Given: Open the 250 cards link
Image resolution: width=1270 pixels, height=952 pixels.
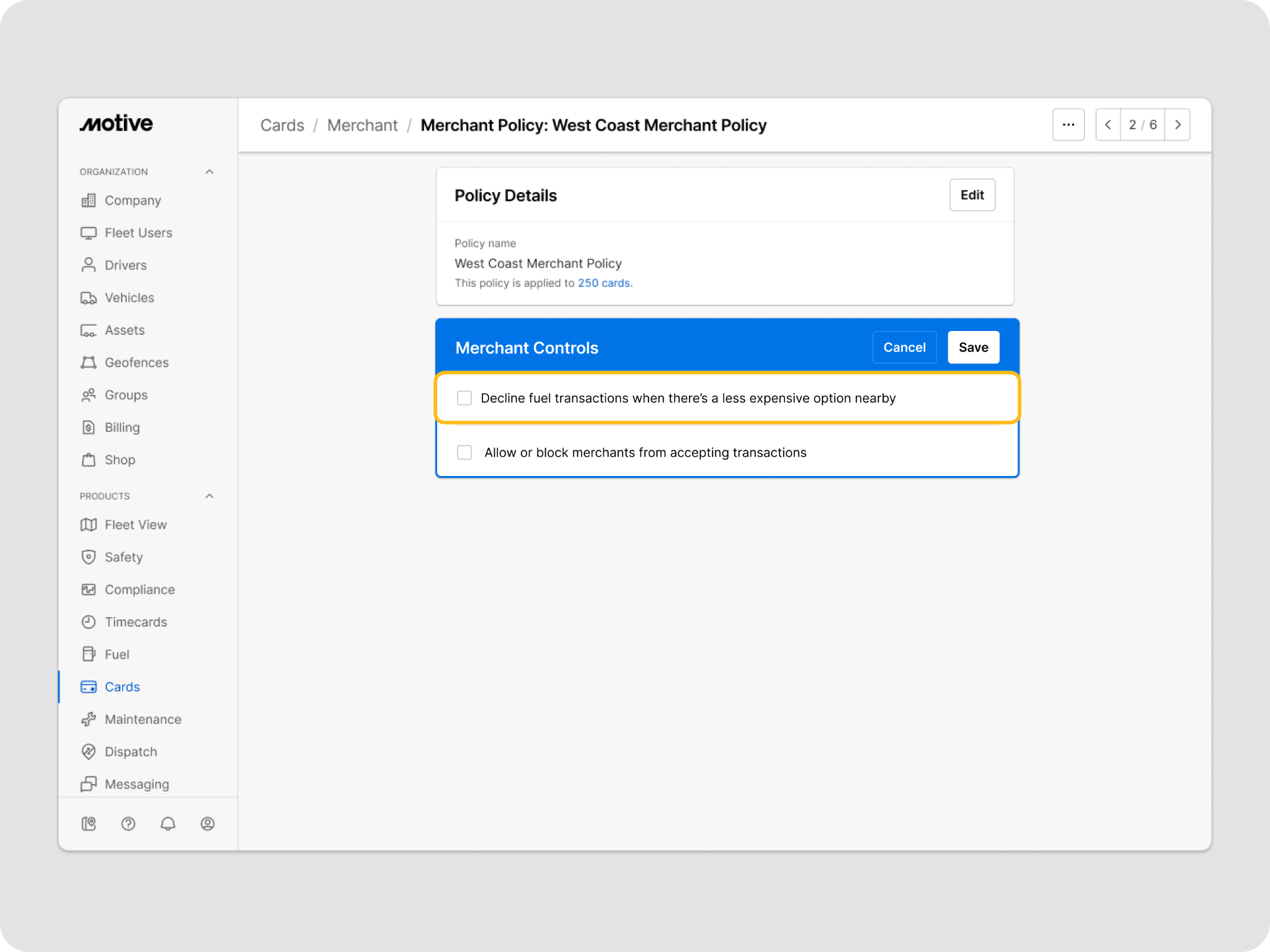Looking at the screenshot, I should 604,283.
